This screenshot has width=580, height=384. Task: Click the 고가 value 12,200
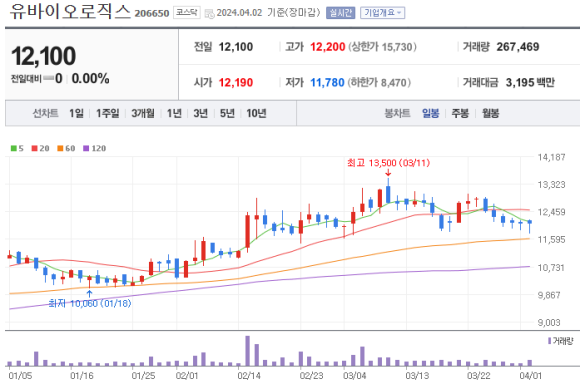327,47
